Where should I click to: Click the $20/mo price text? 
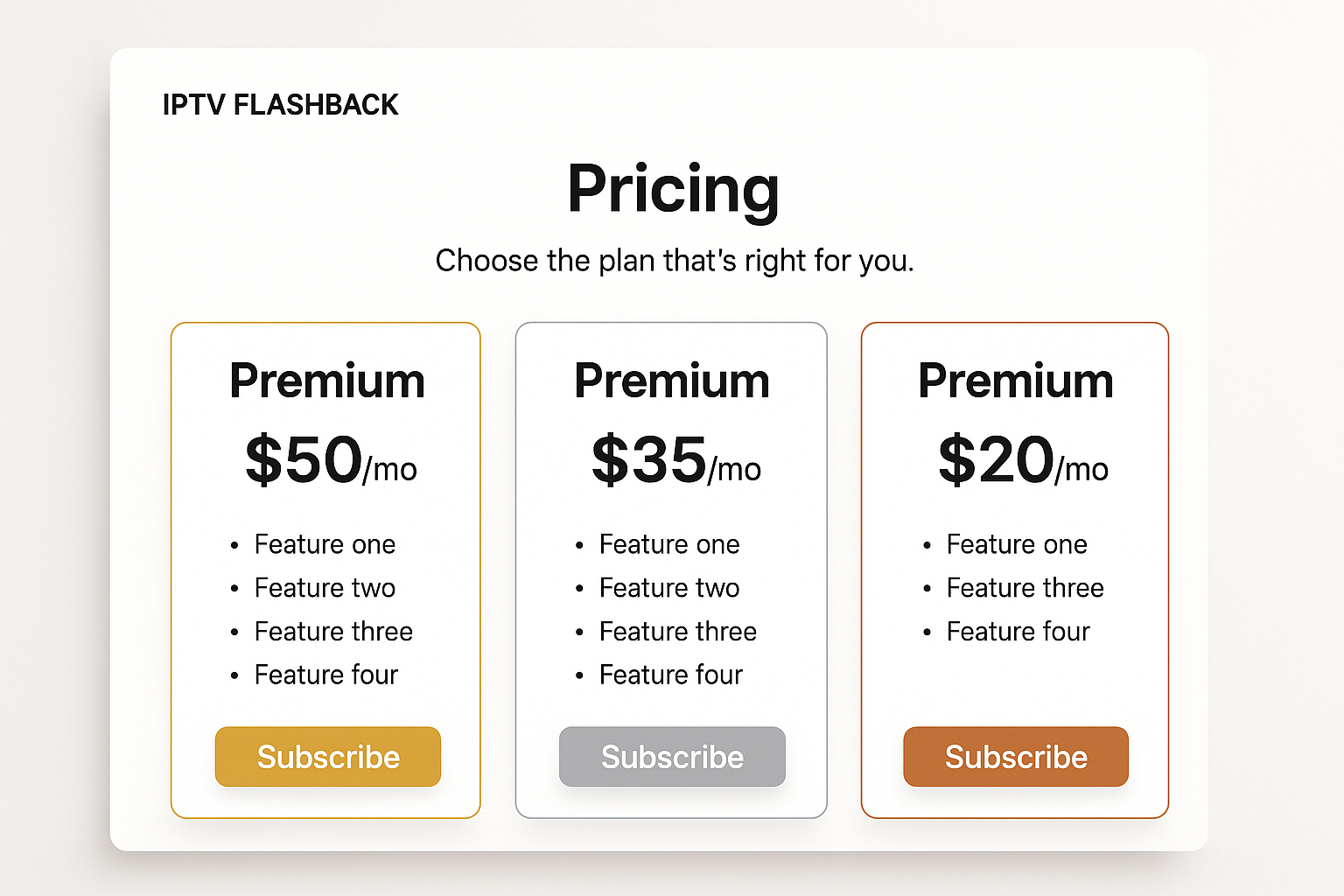(x=1023, y=460)
